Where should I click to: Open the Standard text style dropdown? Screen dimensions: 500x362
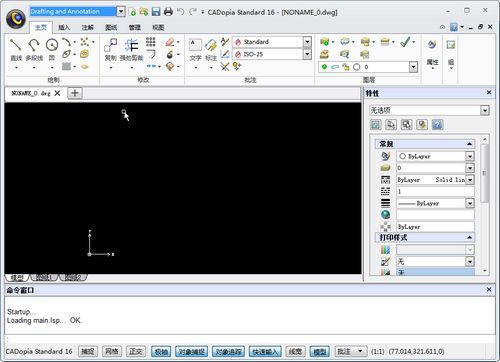[x=307, y=42]
